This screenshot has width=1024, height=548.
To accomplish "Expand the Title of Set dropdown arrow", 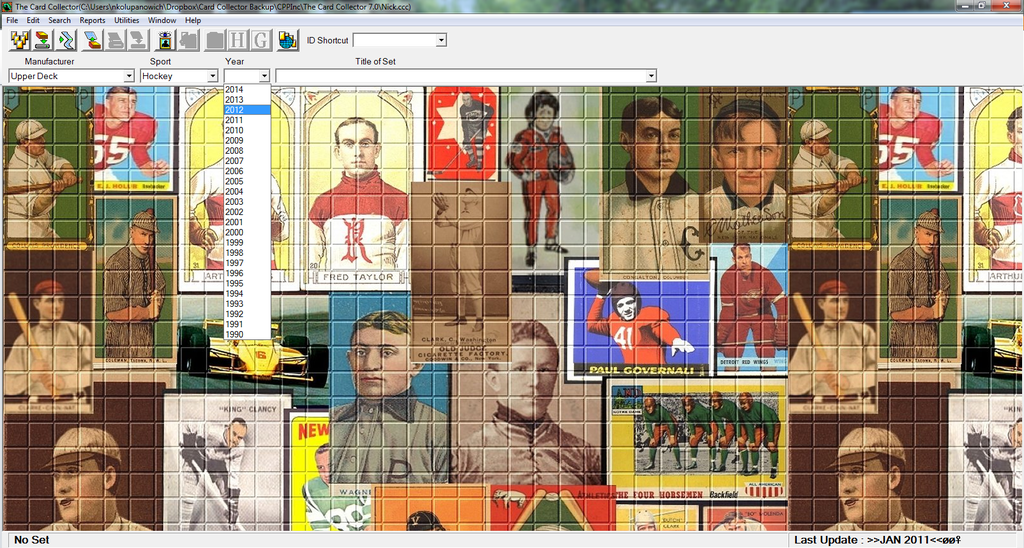I will tap(651, 76).
